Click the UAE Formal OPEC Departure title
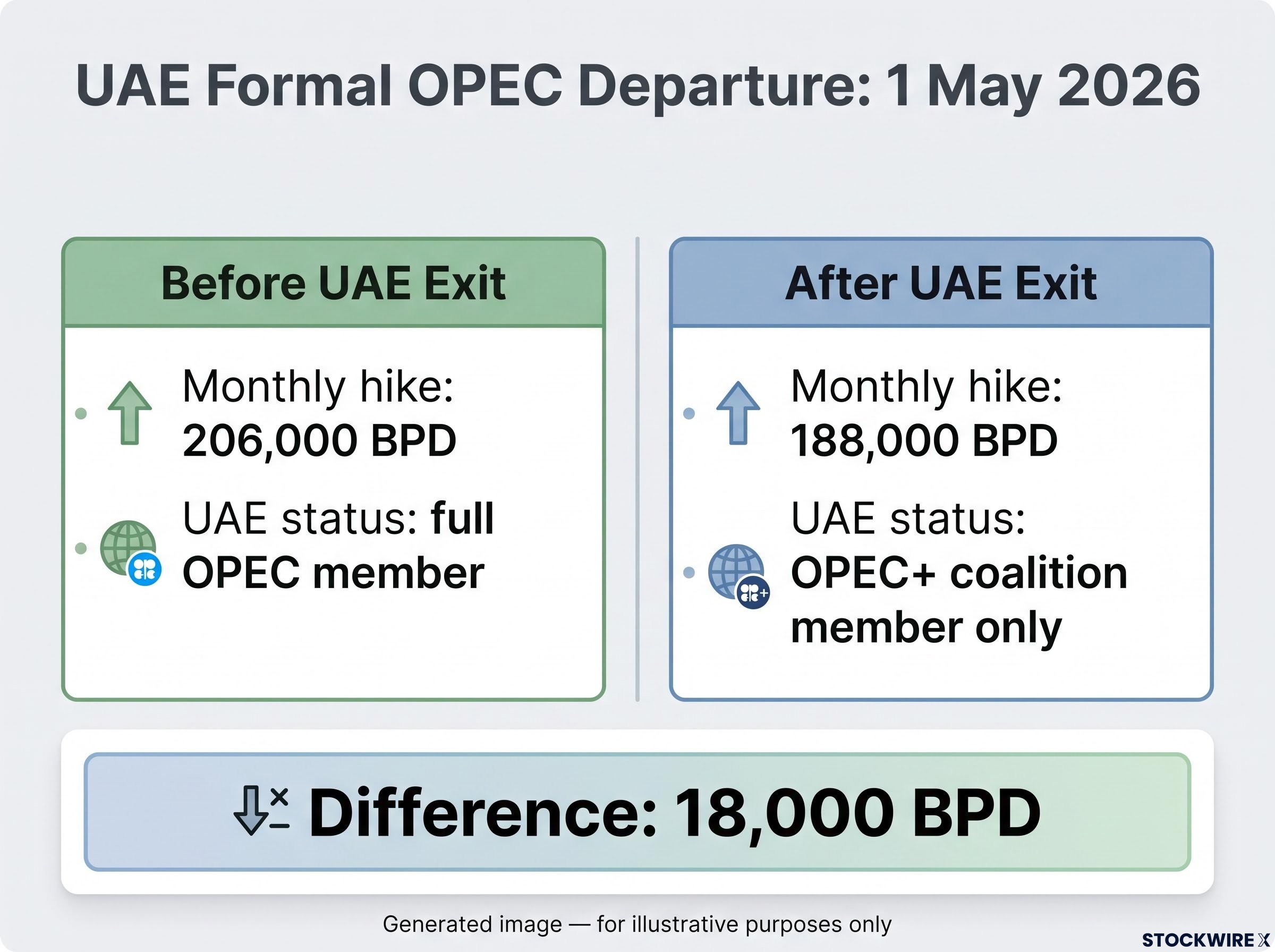Image resolution: width=1275 pixels, height=952 pixels. click(x=638, y=87)
